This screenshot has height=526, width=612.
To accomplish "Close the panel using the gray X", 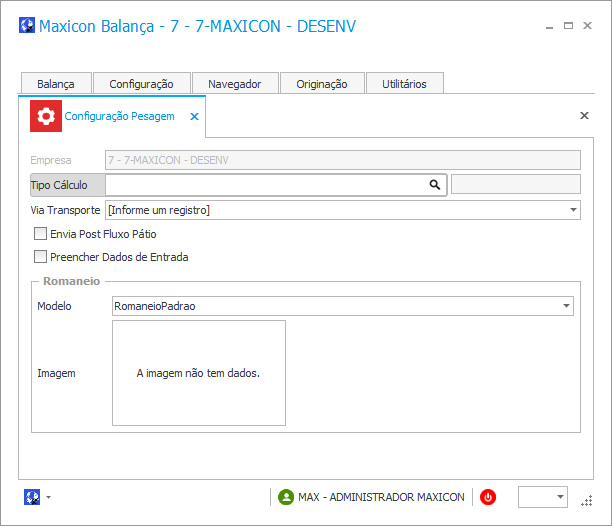I will tap(584, 116).
